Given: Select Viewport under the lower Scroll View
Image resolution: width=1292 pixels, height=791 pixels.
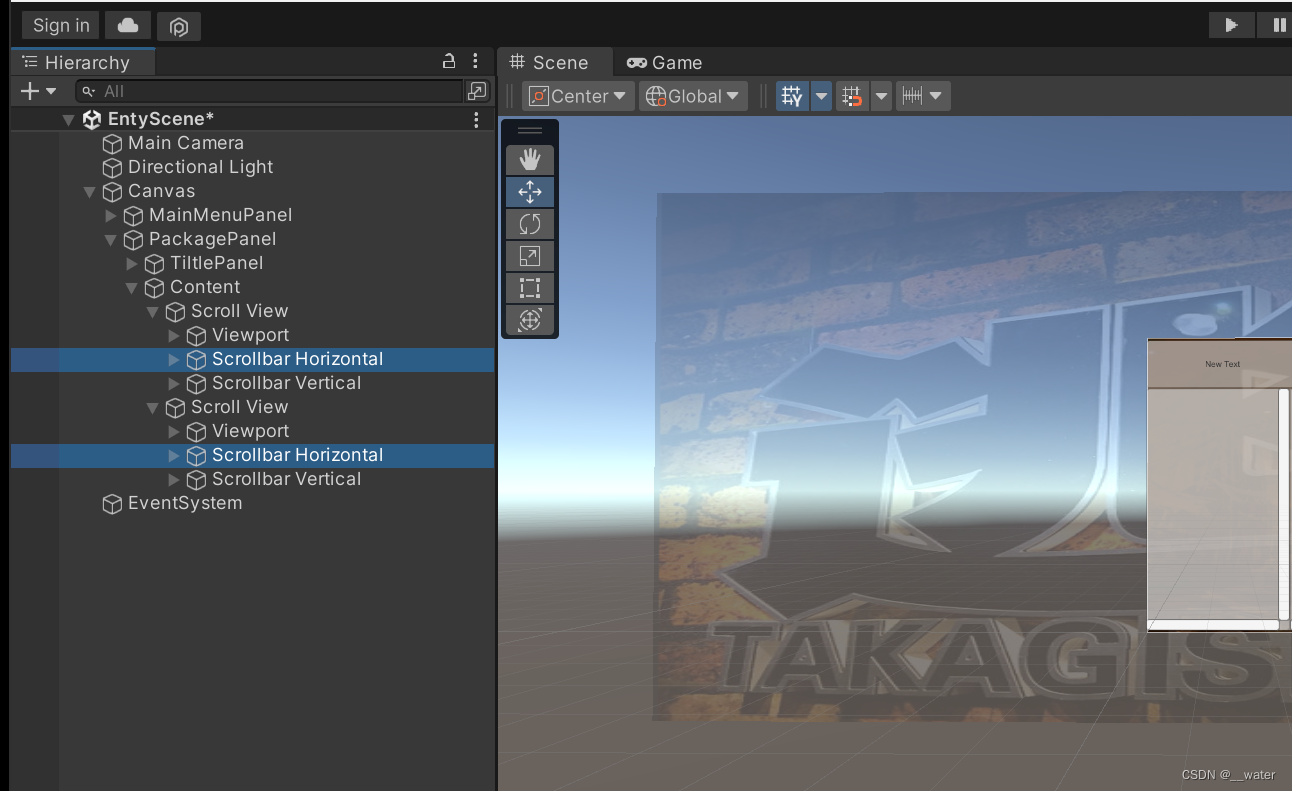Looking at the screenshot, I should (250, 431).
